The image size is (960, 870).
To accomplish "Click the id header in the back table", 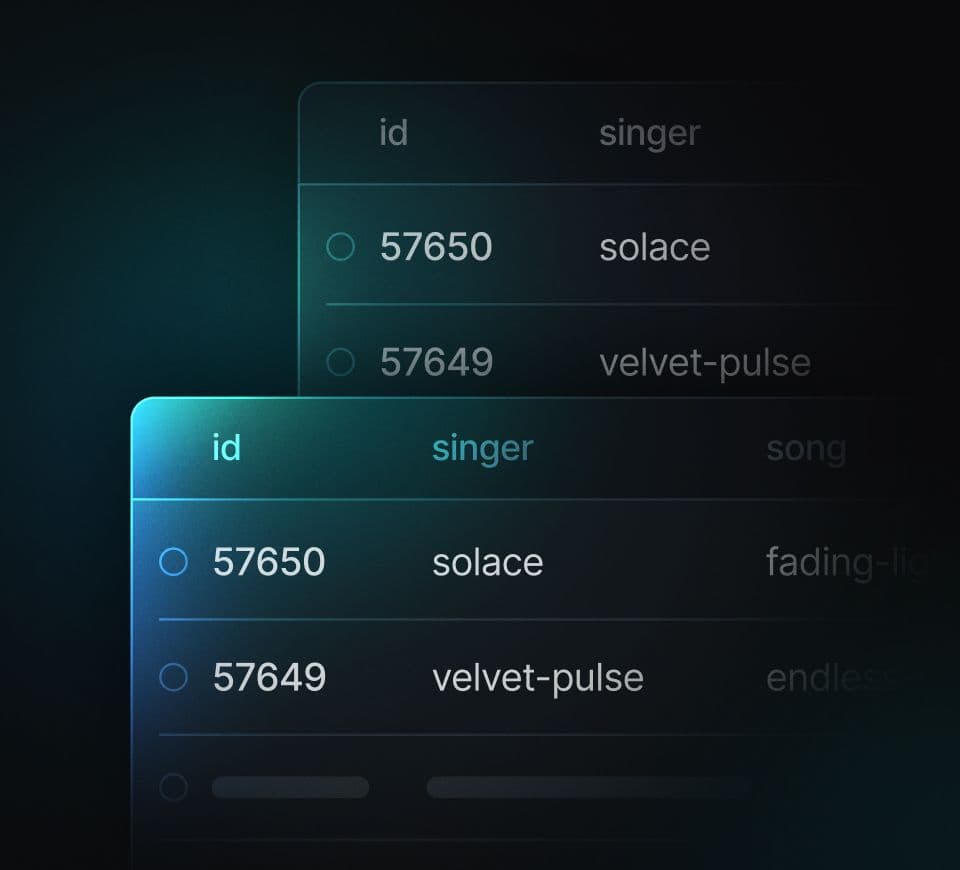I will [393, 132].
